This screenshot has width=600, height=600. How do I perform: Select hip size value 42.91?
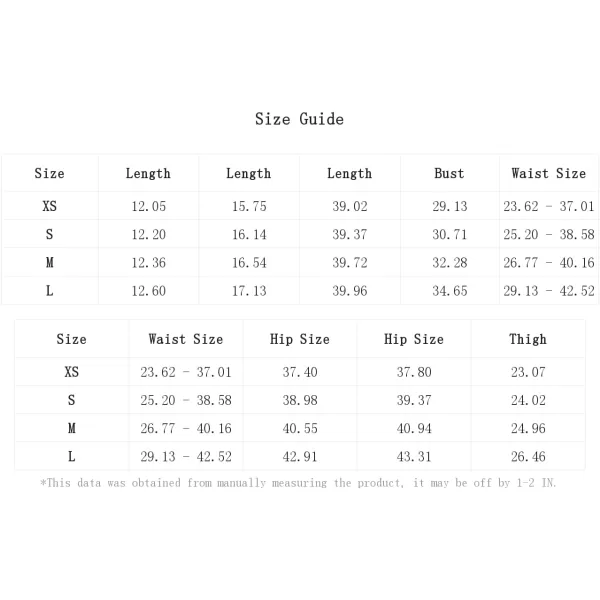pyautogui.click(x=300, y=457)
